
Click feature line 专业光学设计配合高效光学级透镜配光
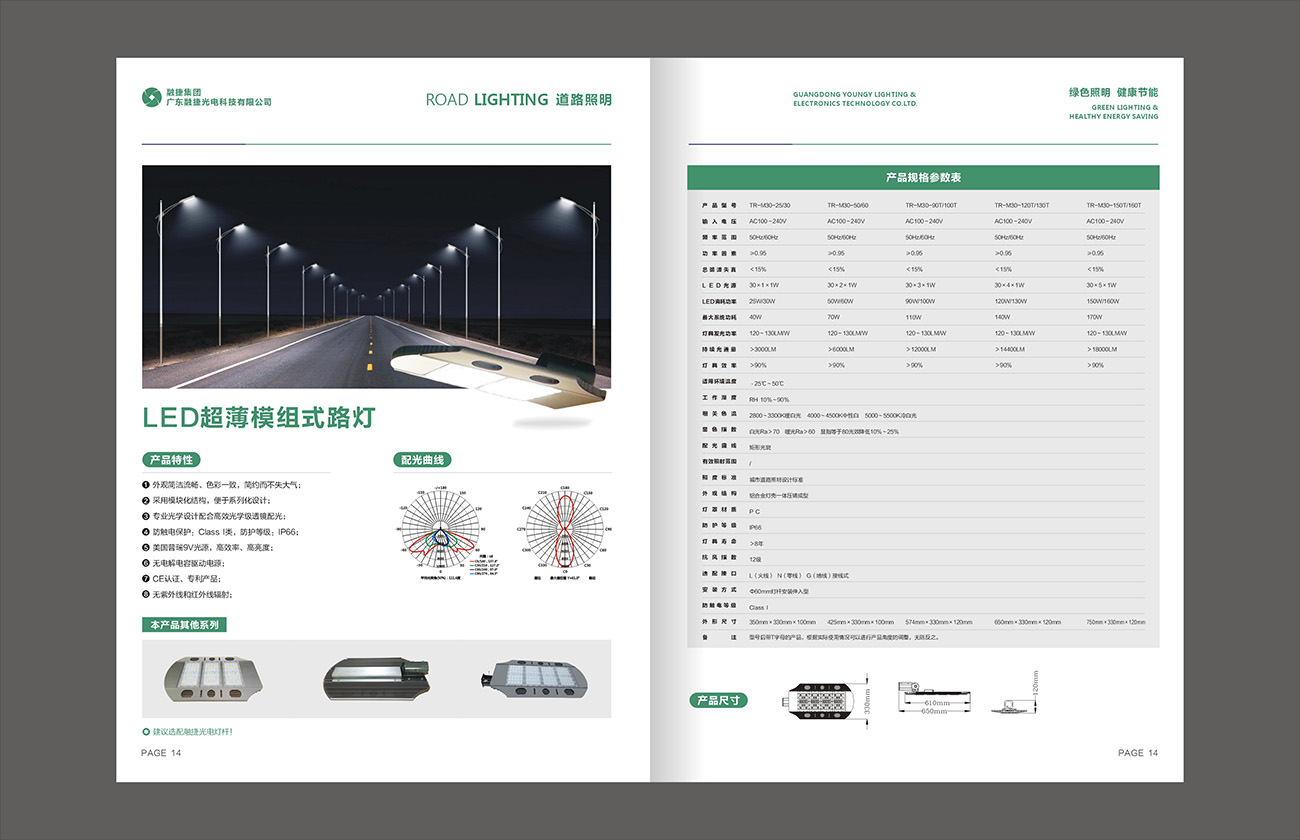click(x=220, y=516)
